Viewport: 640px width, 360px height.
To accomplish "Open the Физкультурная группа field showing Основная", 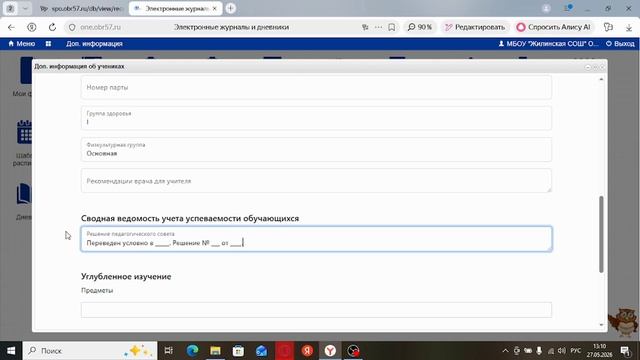I will (x=316, y=149).
